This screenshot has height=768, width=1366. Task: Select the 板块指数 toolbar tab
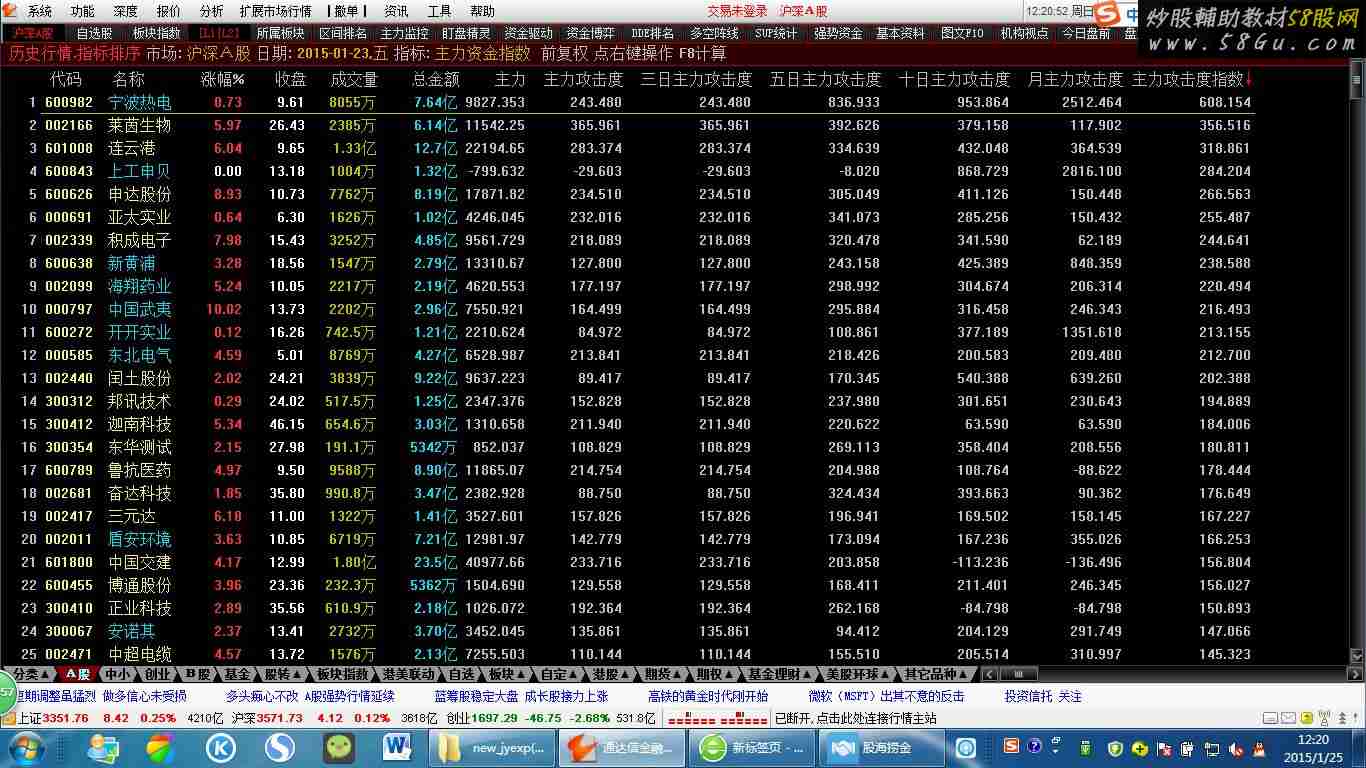pyautogui.click(x=156, y=33)
